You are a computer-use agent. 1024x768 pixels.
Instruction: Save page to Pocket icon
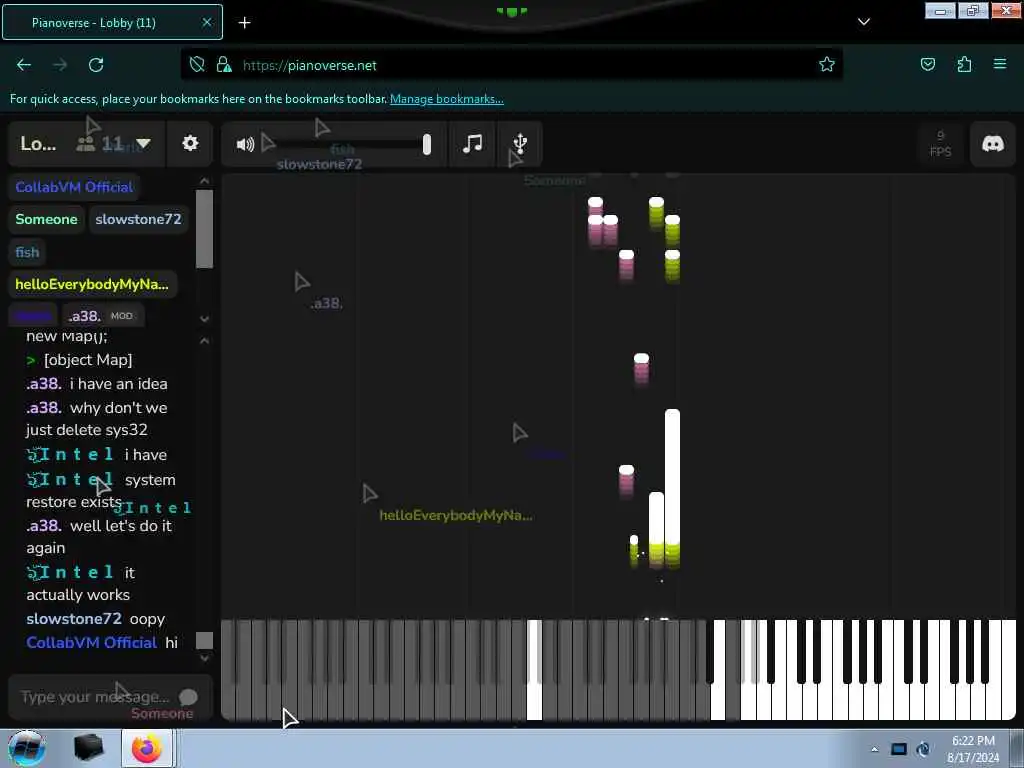(927, 65)
